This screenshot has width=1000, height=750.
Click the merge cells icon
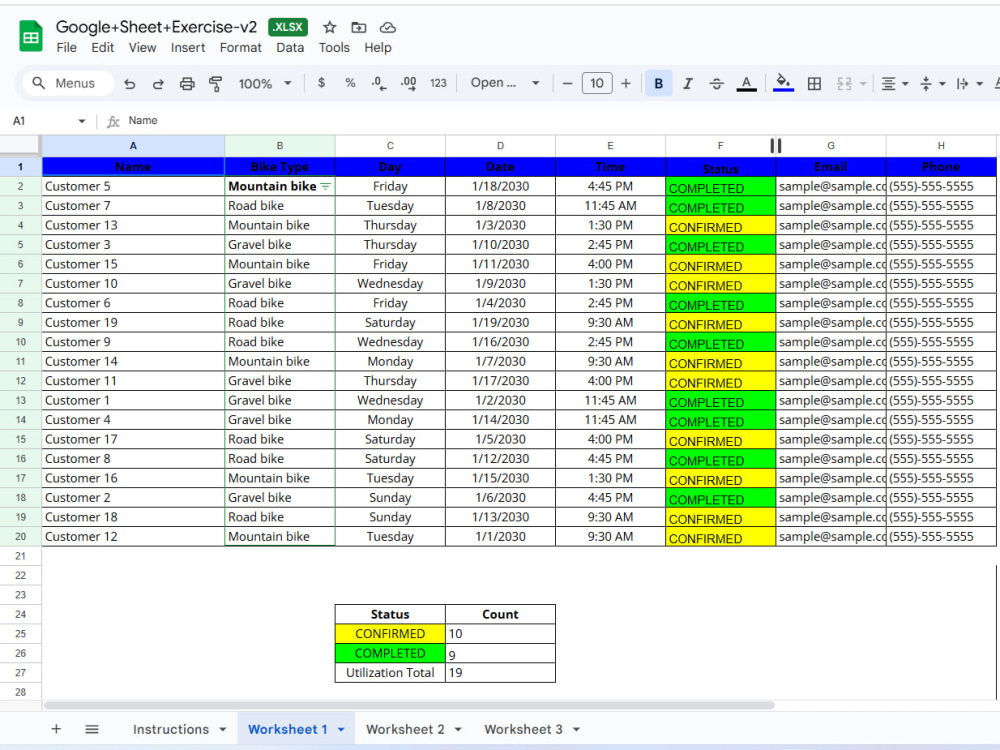tap(844, 84)
